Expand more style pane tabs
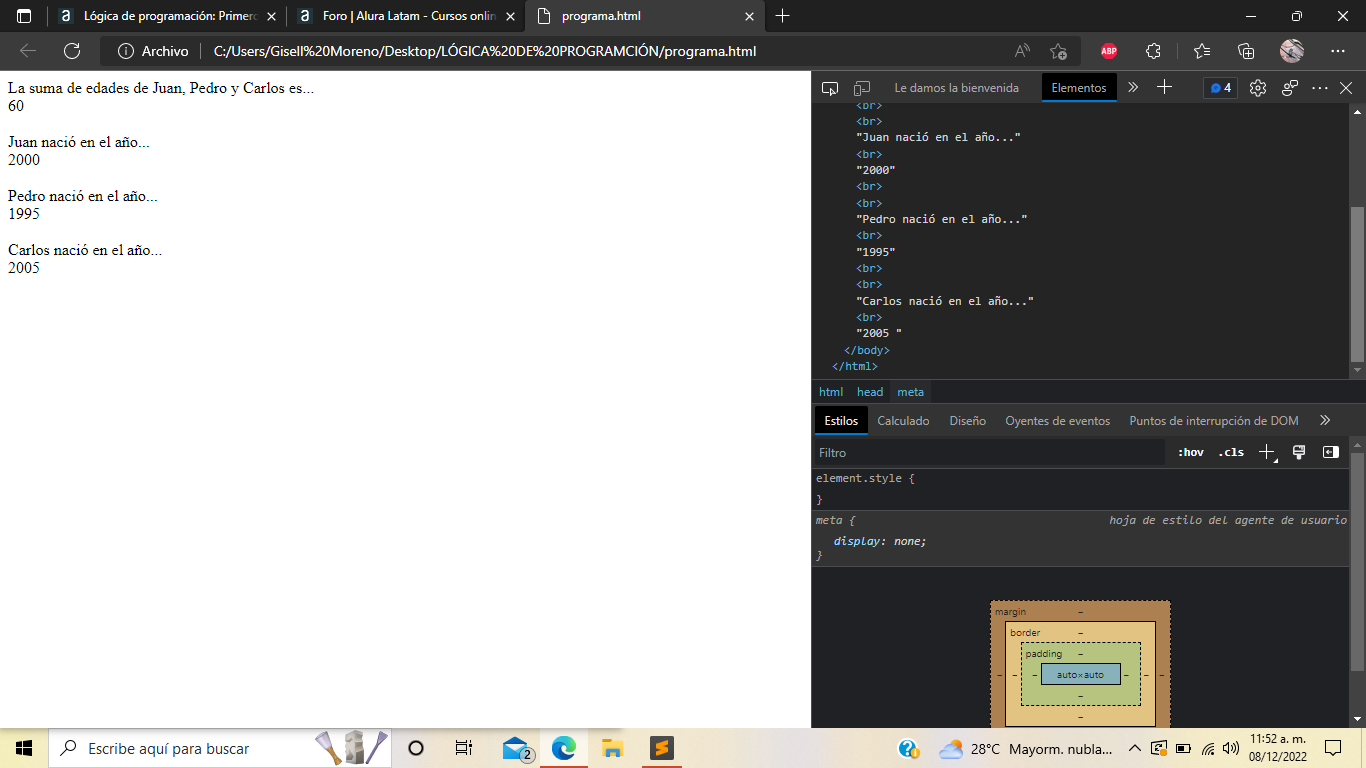Image resolution: width=1366 pixels, height=768 pixels. [1325, 421]
